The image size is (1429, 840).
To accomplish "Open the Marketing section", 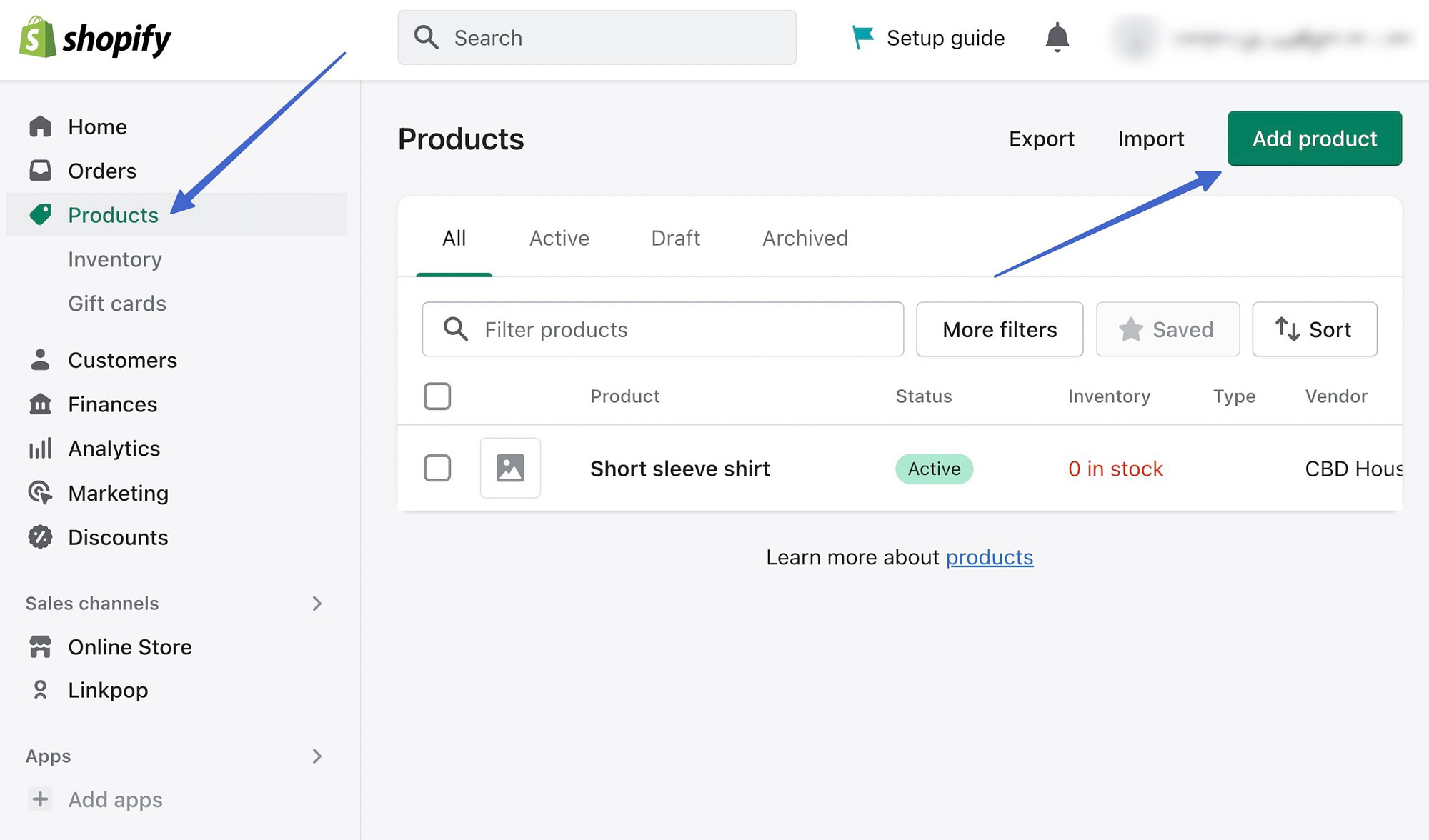I will click(x=118, y=493).
